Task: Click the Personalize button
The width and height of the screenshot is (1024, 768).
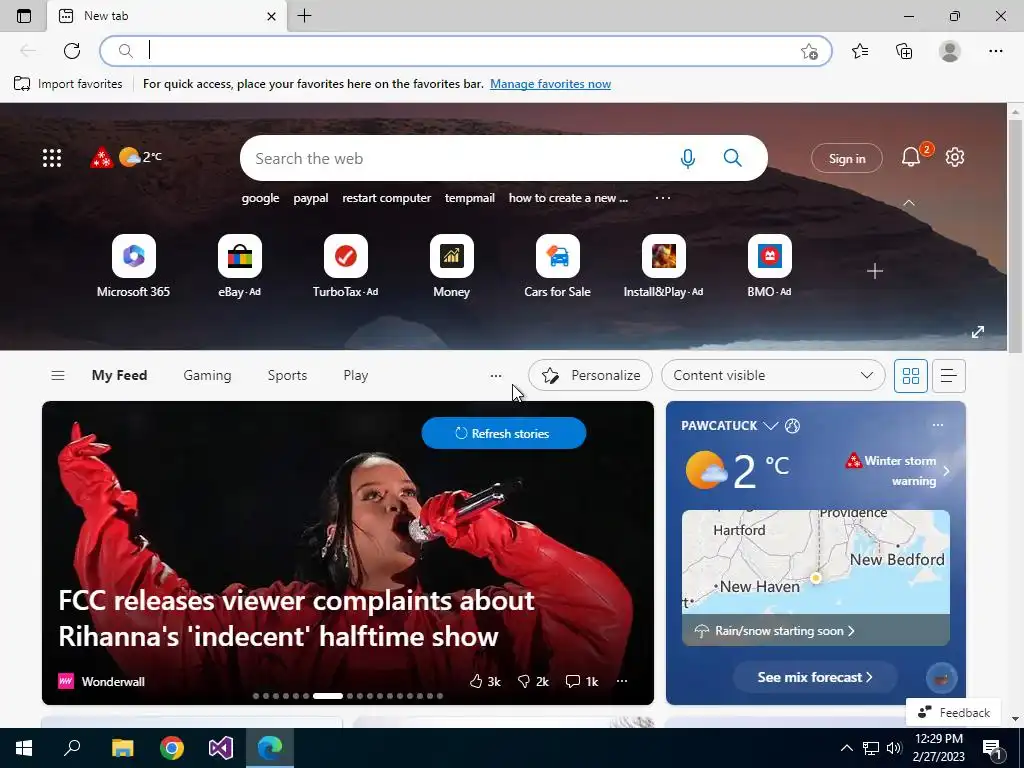Action: pyautogui.click(x=590, y=376)
